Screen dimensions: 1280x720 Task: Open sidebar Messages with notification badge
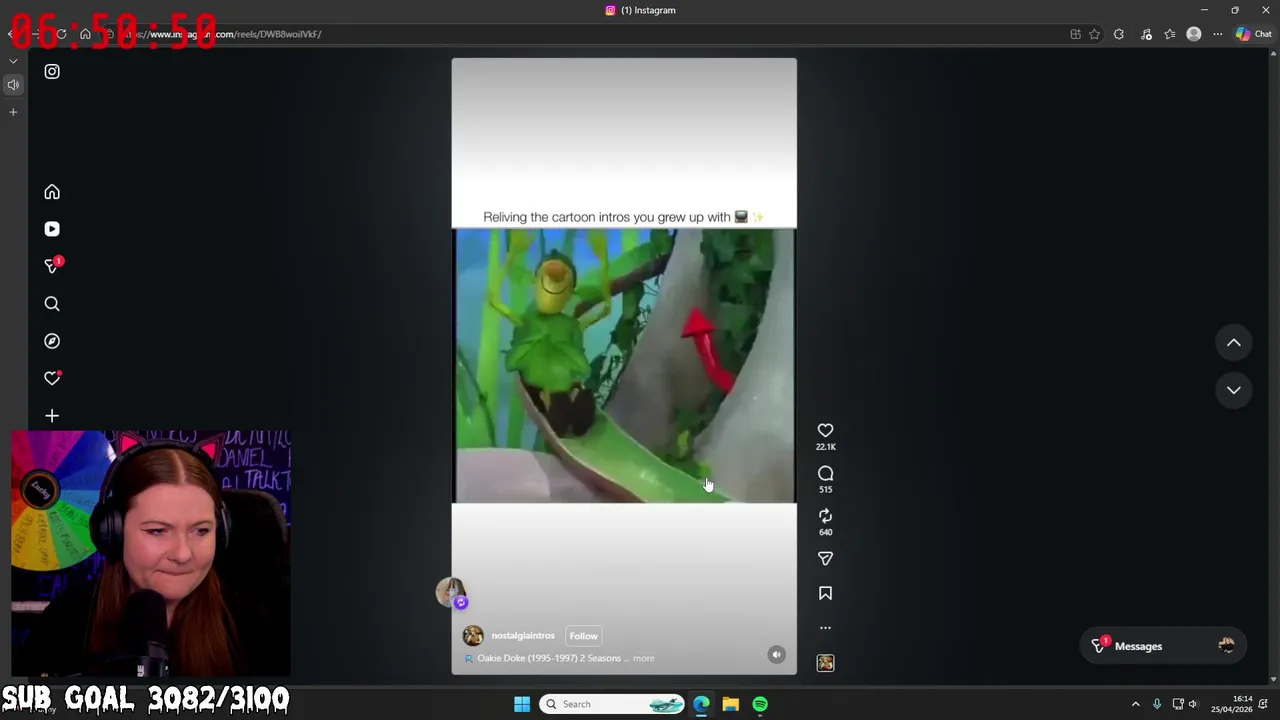(53, 266)
